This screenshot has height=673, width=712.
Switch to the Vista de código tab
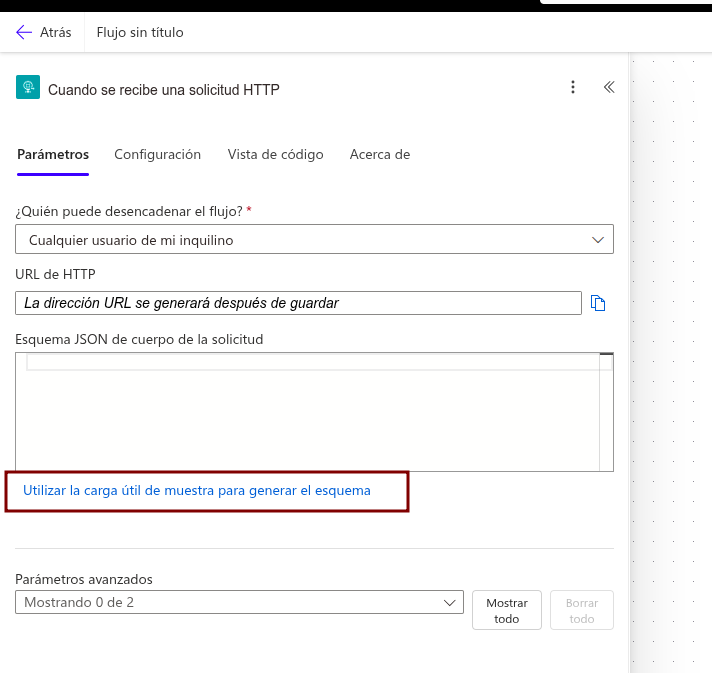275,154
